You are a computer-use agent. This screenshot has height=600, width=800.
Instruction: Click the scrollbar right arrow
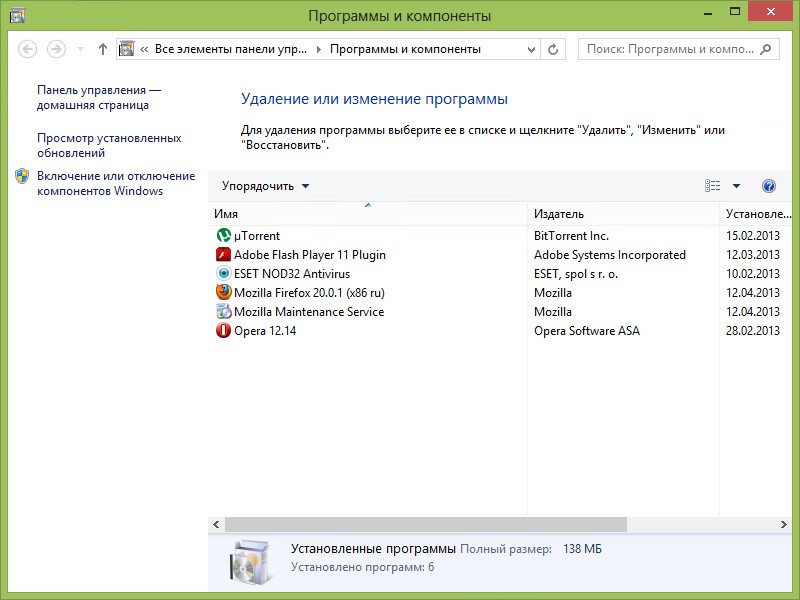coord(784,524)
